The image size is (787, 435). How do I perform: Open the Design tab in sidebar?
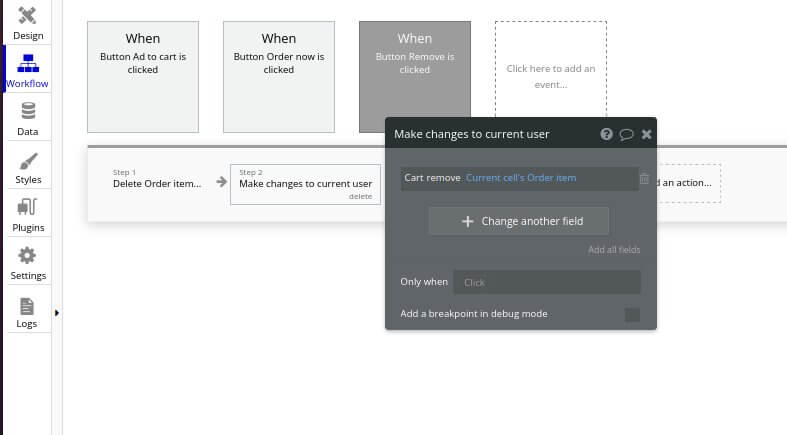(x=28, y=22)
